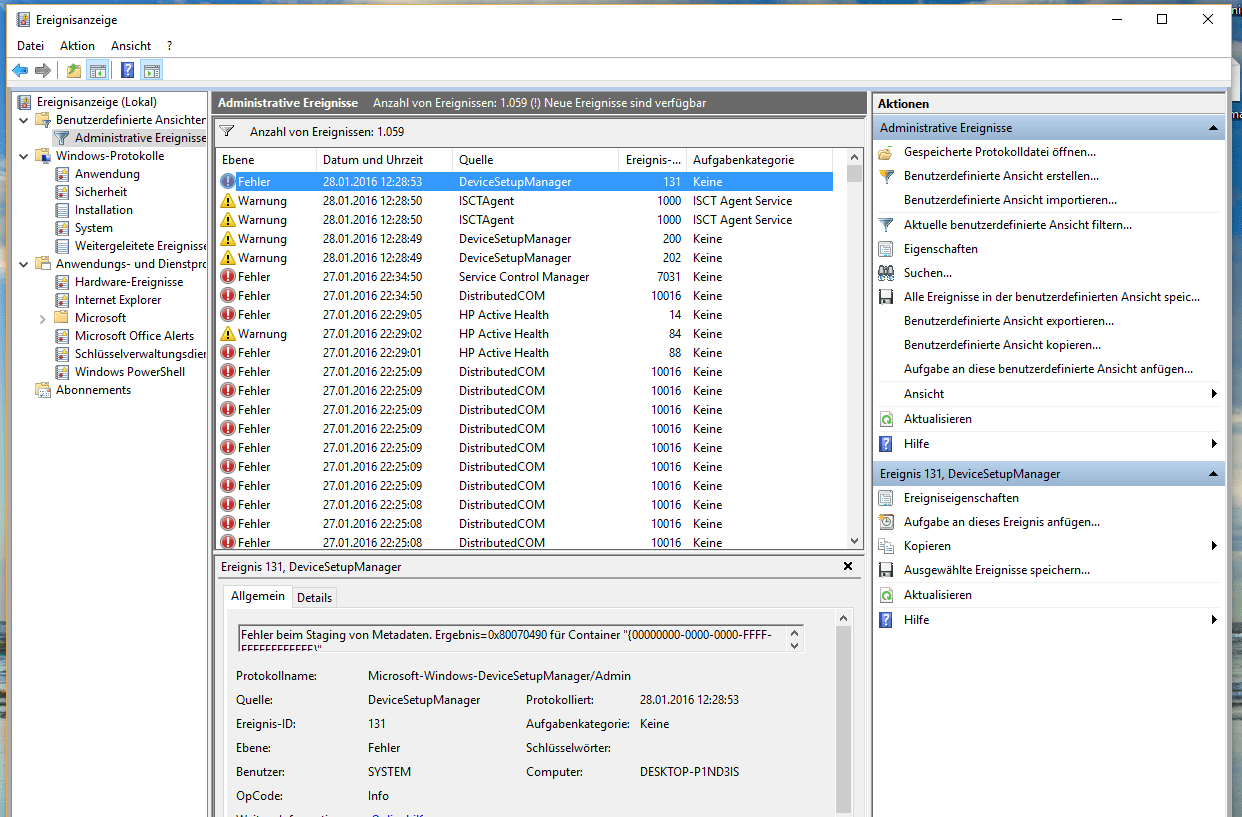Select the Anwendung log icon in tree
Viewport: 1242px width, 817px height.
[63, 174]
